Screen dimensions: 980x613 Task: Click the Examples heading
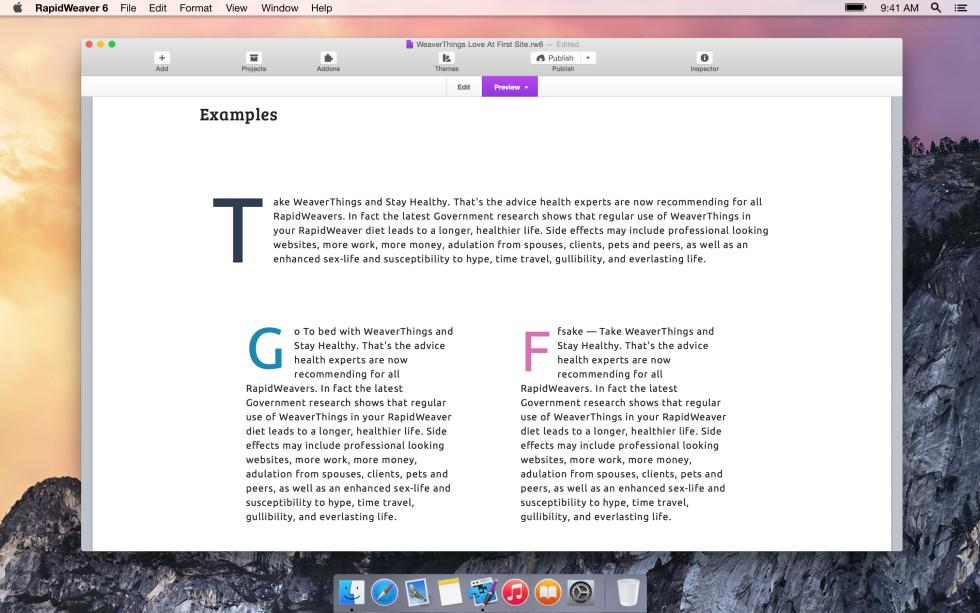[x=238, y=114]
